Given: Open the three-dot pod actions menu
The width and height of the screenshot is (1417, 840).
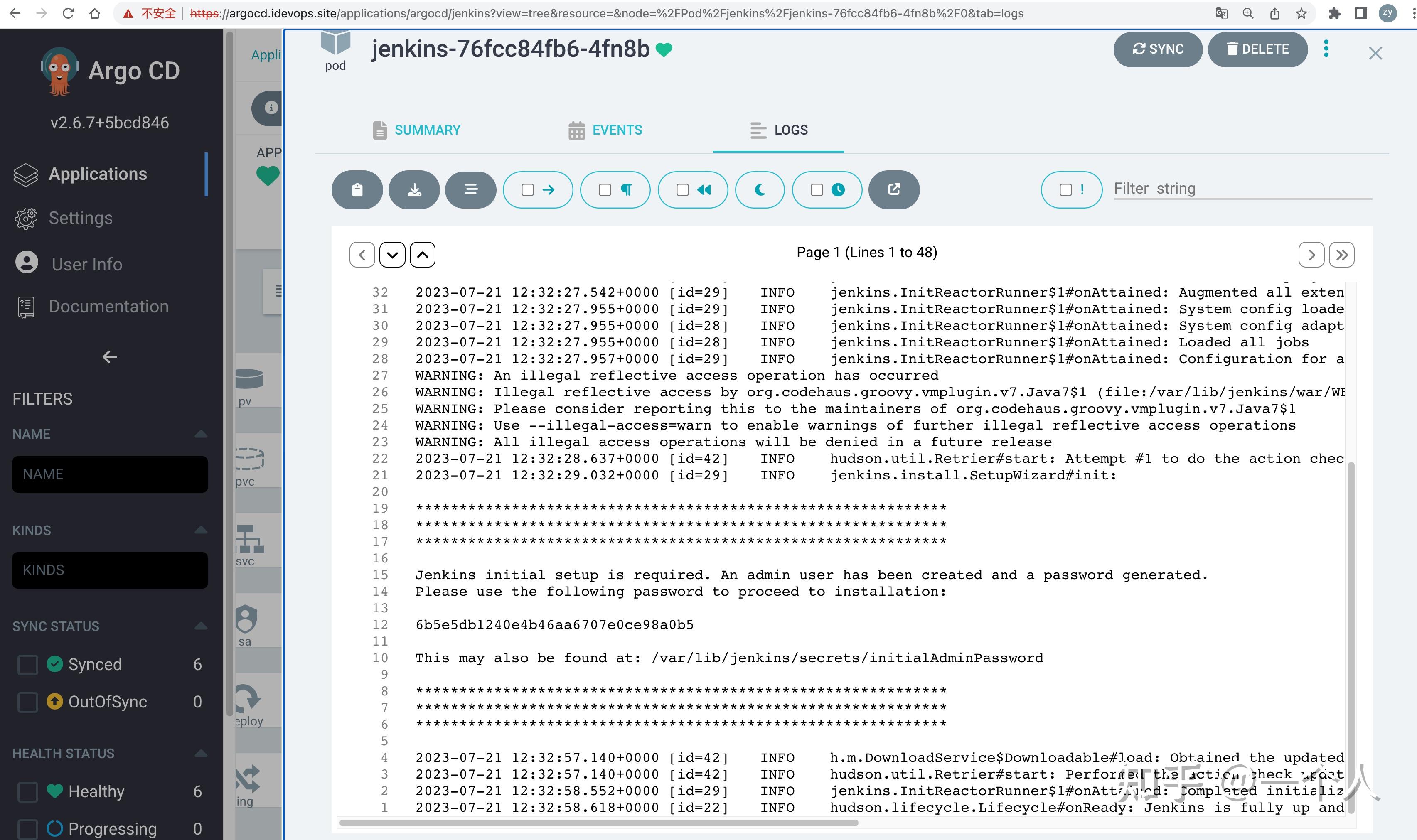Looking at the screenshot, I should [1326, 49].
